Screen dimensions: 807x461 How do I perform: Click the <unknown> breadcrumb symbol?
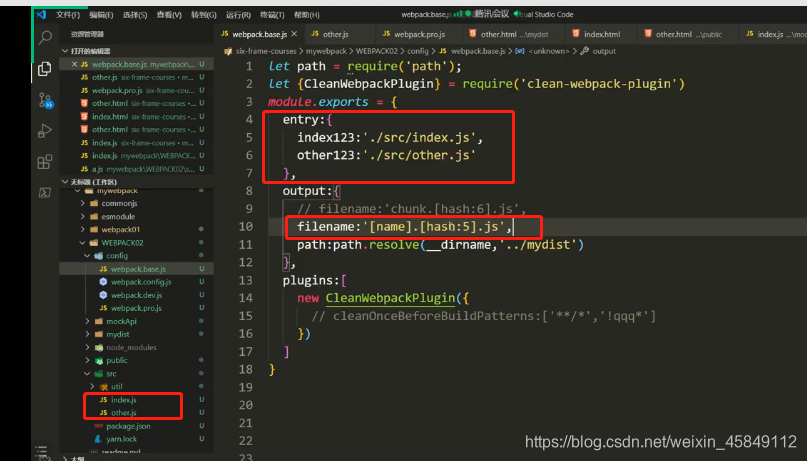pyautogui.click(x=549, y=51)
